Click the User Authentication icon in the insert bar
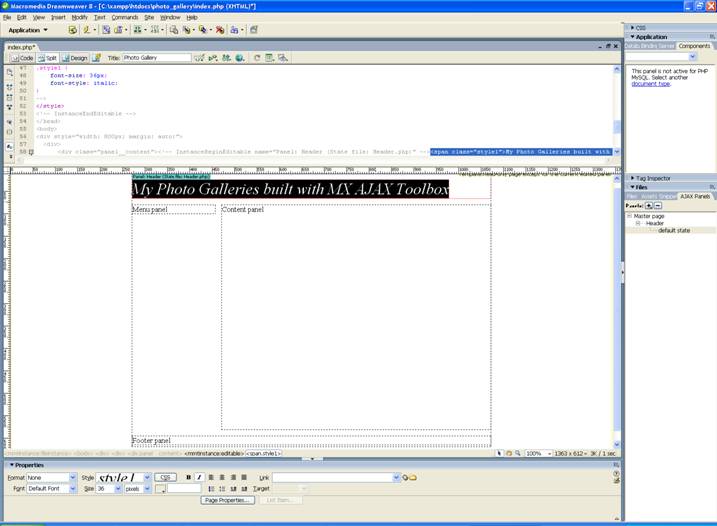The image size is (717, 526). point(234,30)
